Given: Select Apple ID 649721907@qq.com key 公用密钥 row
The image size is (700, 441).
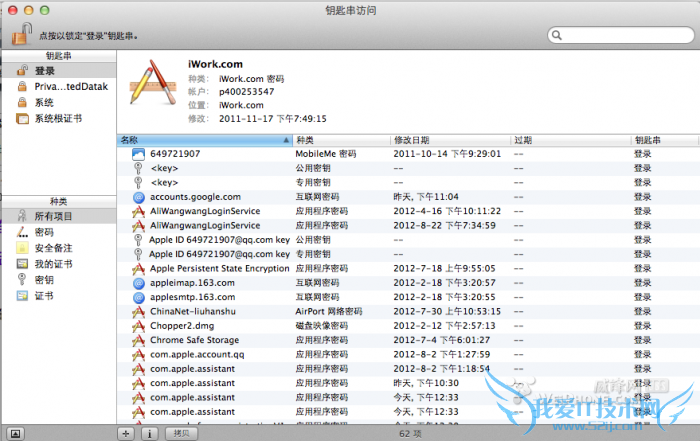Looking at the screenshot, I should click(408, 240).
